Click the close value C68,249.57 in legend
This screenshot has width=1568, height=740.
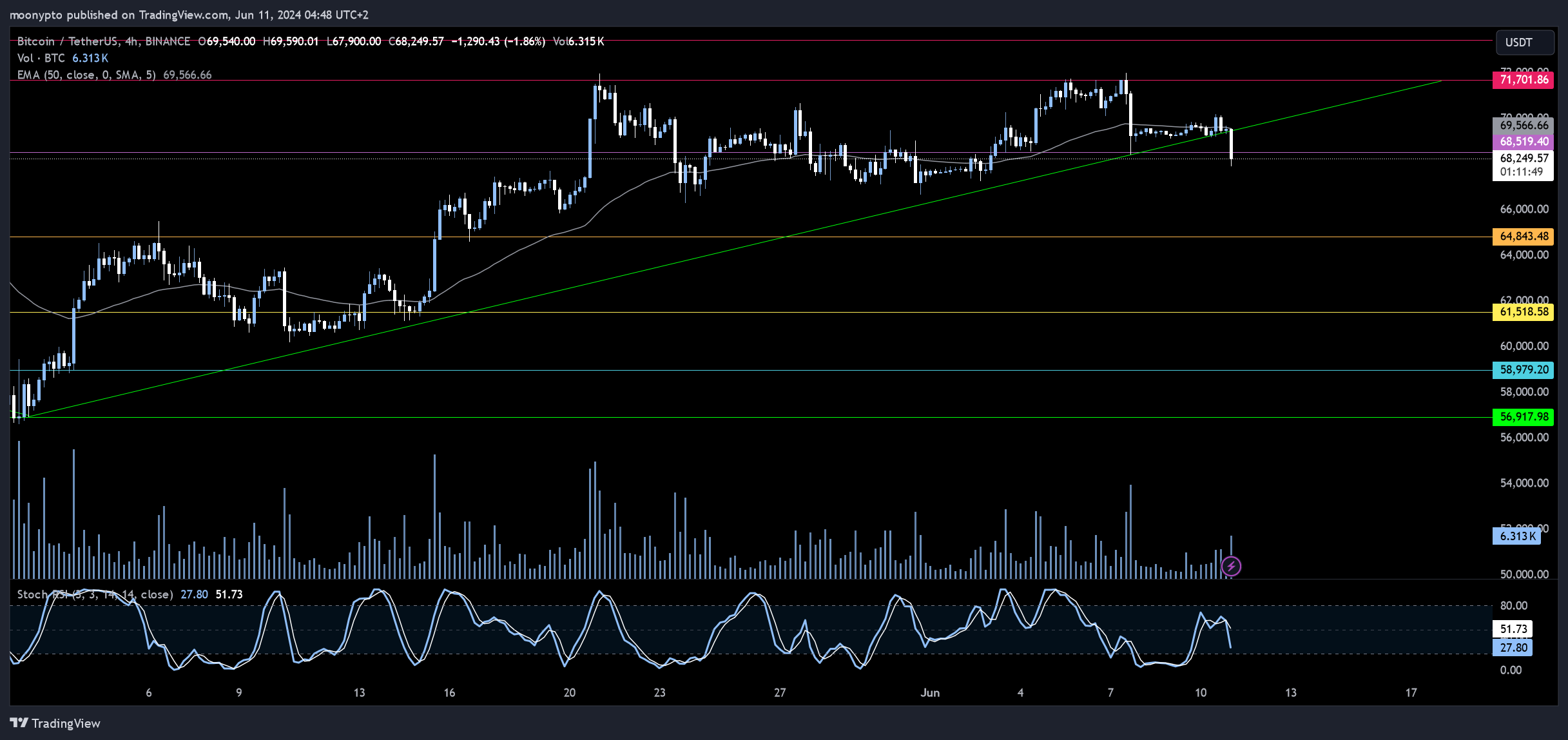click(416, 41)
